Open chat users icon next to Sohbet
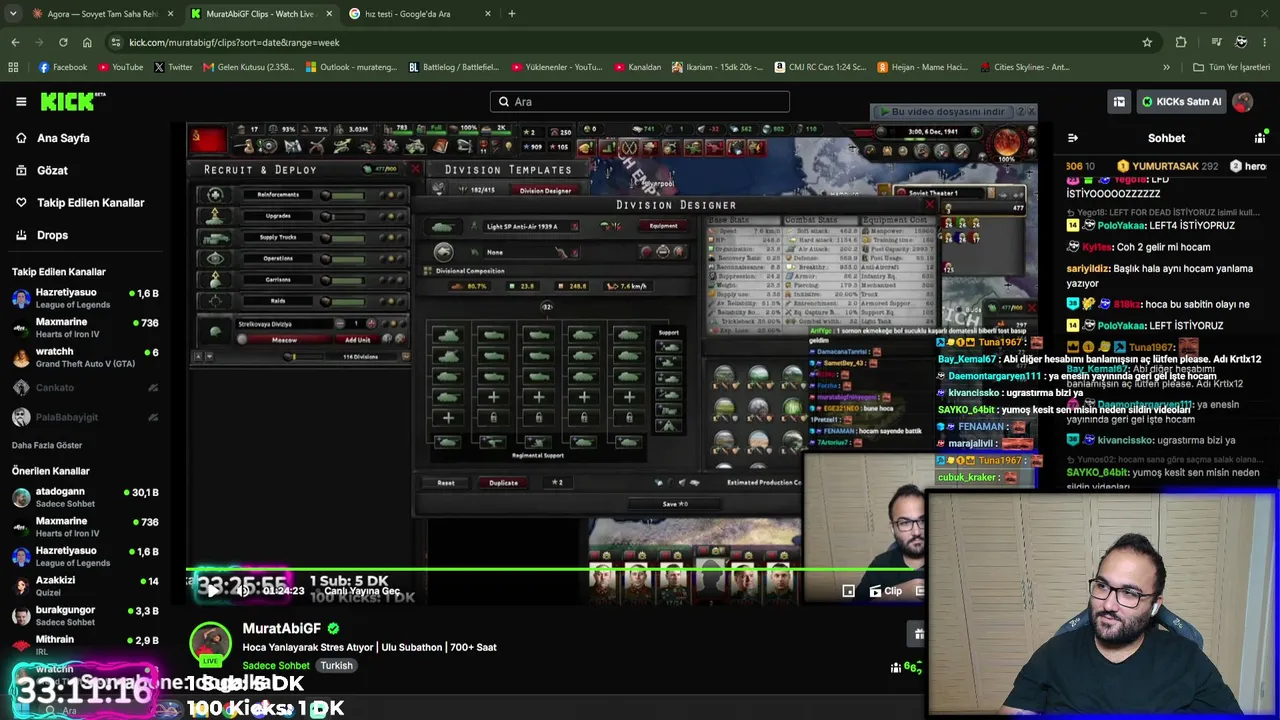The image size is (1280, 720). [x=1260, y=138]
